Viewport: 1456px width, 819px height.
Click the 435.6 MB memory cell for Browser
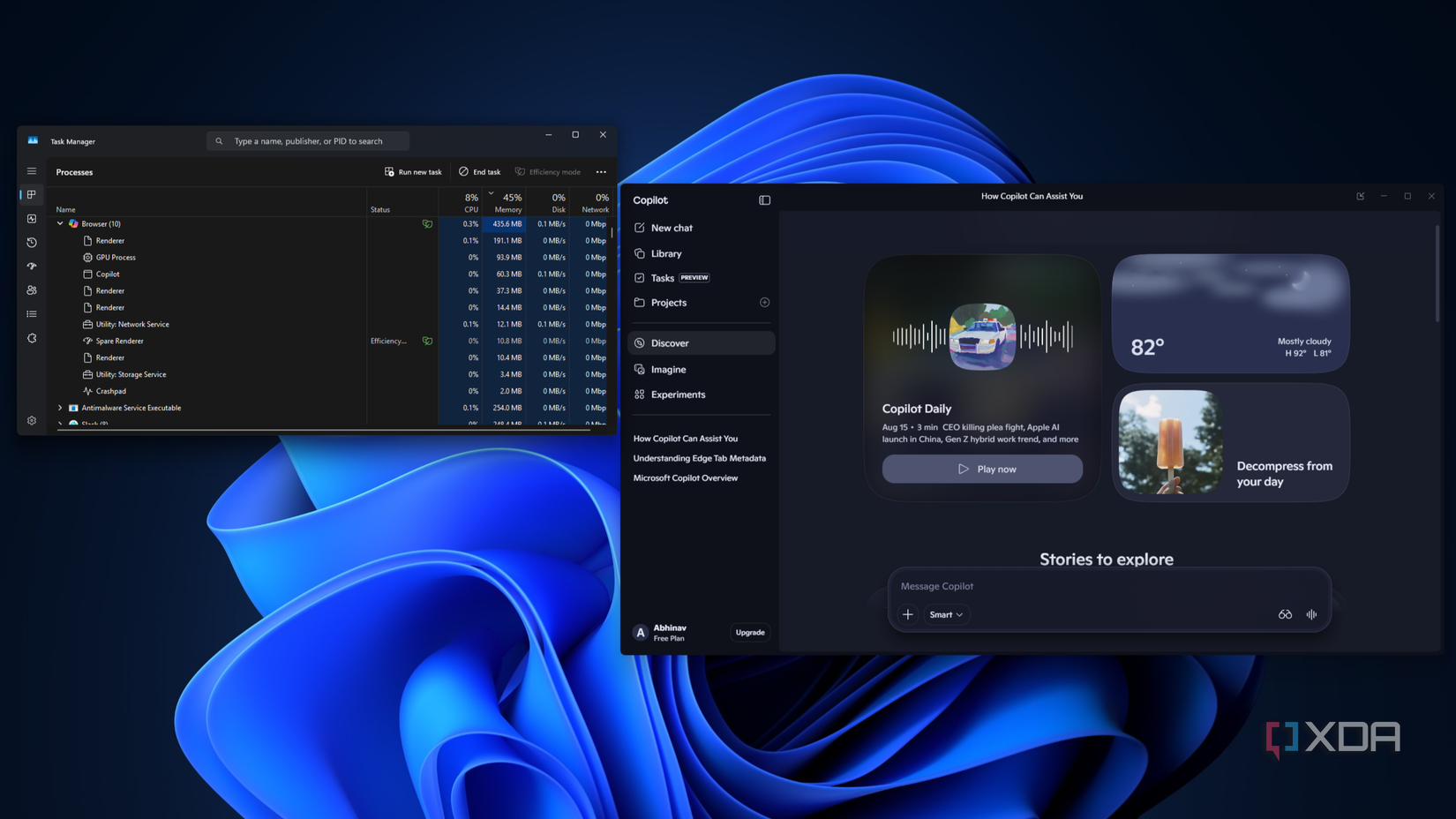click(x=504, y=224)
